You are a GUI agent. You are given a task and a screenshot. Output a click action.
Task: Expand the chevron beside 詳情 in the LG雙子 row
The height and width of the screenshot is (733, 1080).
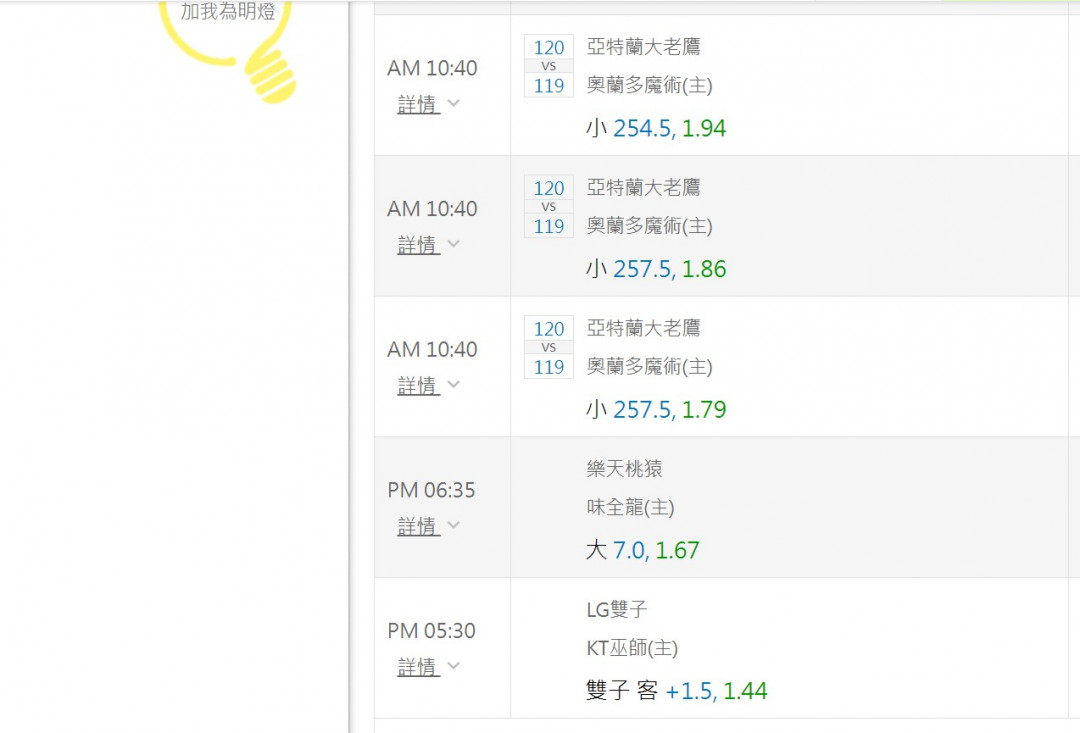pos(453,665)
